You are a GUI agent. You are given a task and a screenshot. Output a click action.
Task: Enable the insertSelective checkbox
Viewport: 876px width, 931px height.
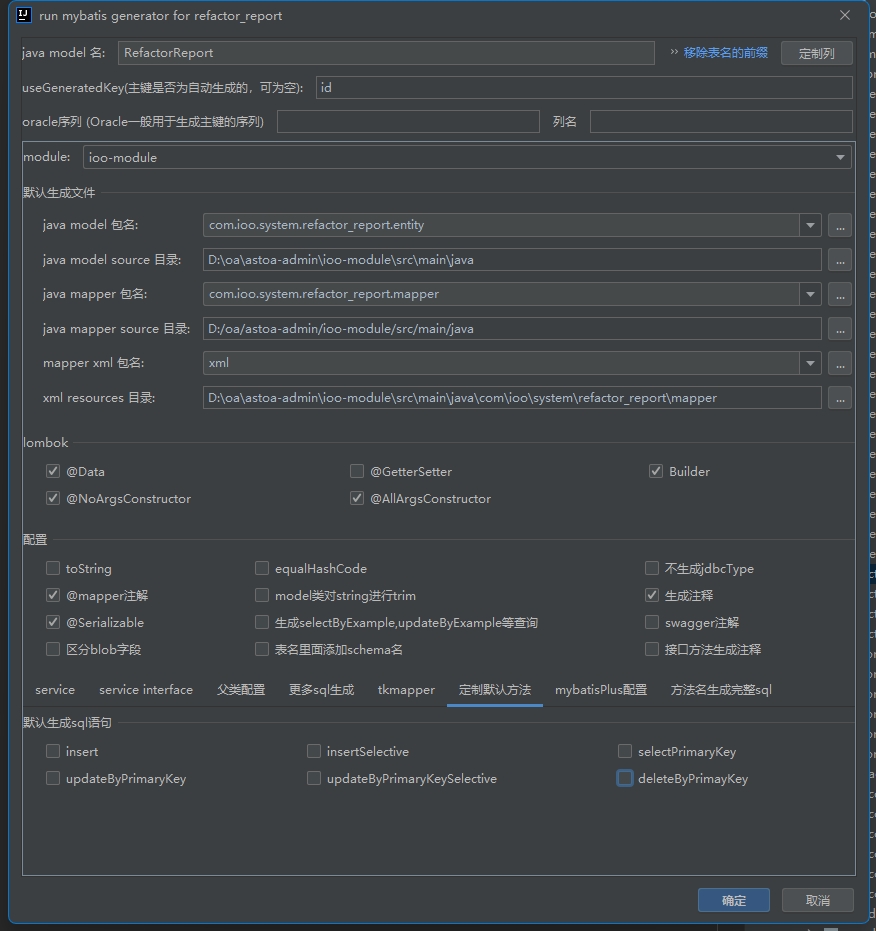coord(314,751)
